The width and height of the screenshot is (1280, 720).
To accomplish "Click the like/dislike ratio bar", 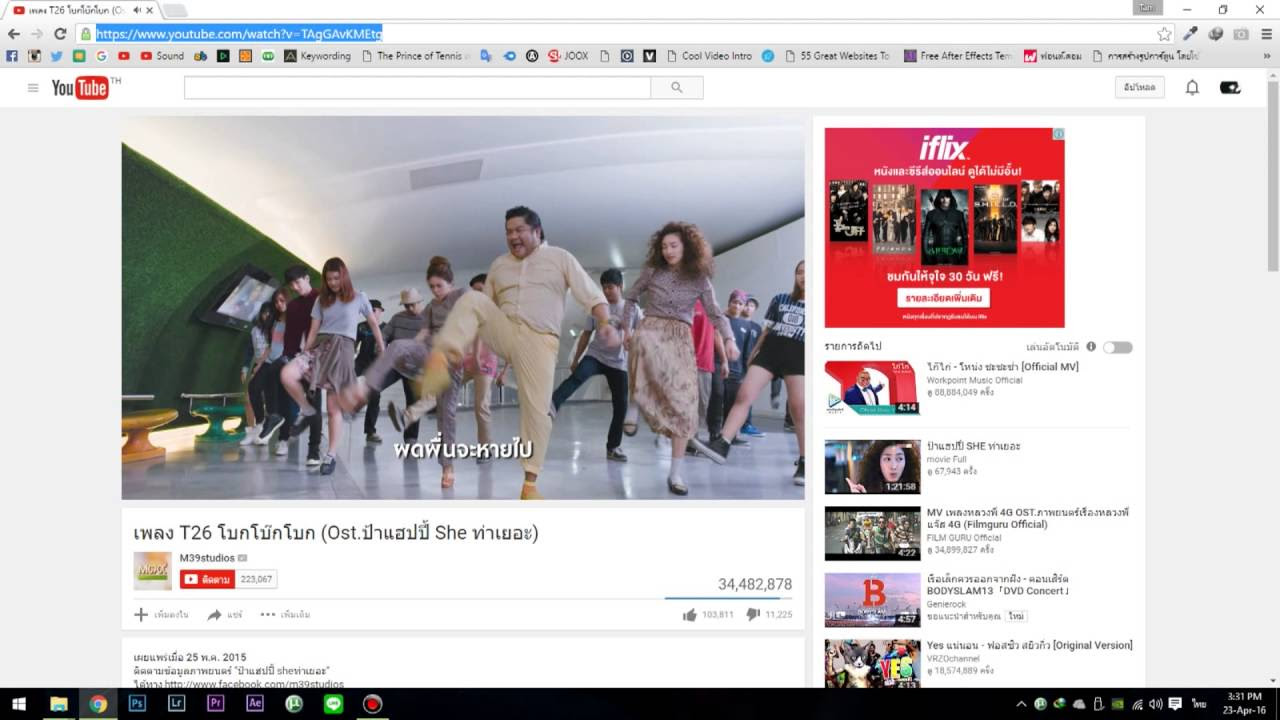I will [728, 598].
